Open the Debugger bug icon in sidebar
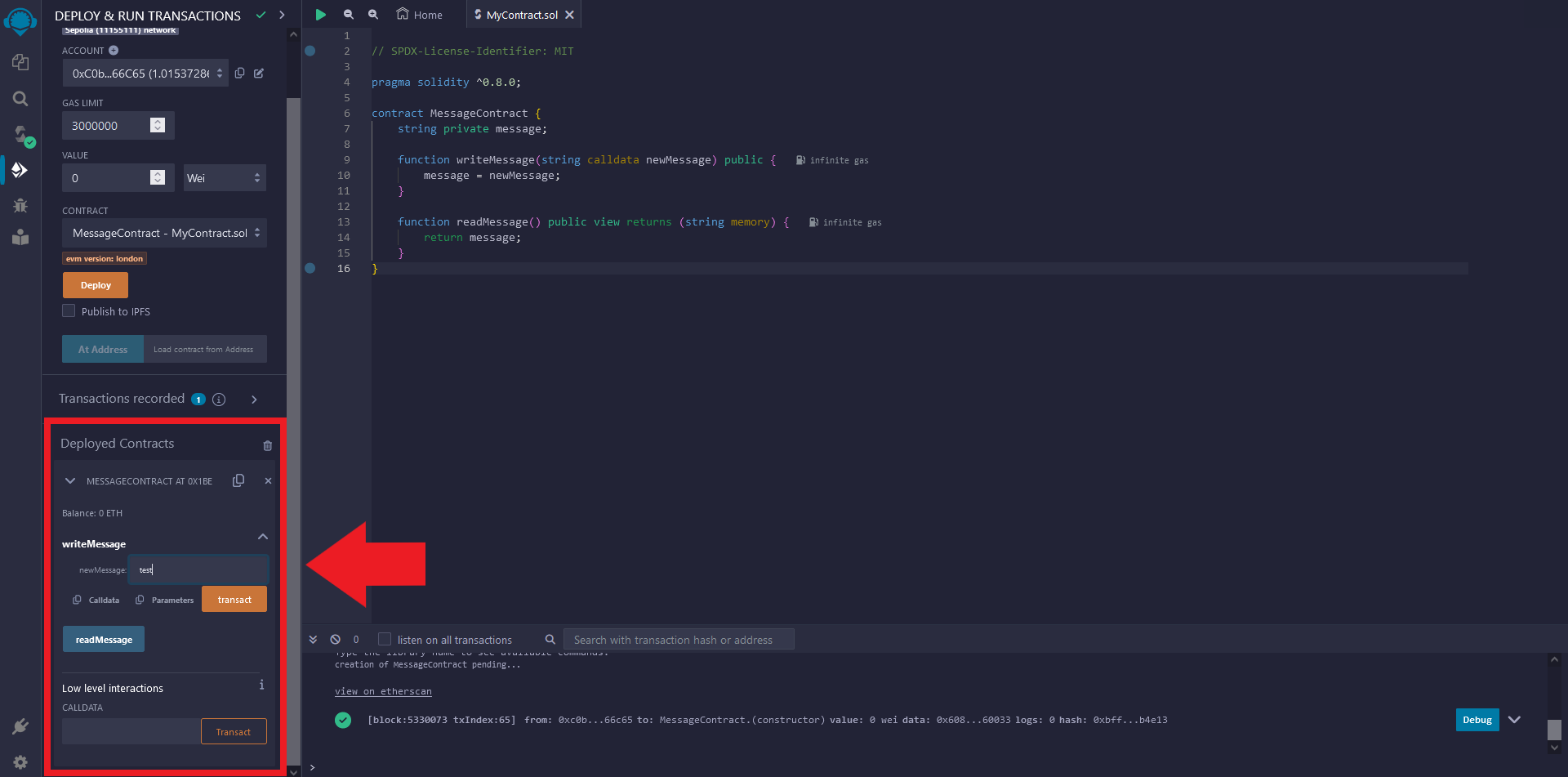Image resolution: width=1568 pixels, height=777 pixels. tap(20, 205)
